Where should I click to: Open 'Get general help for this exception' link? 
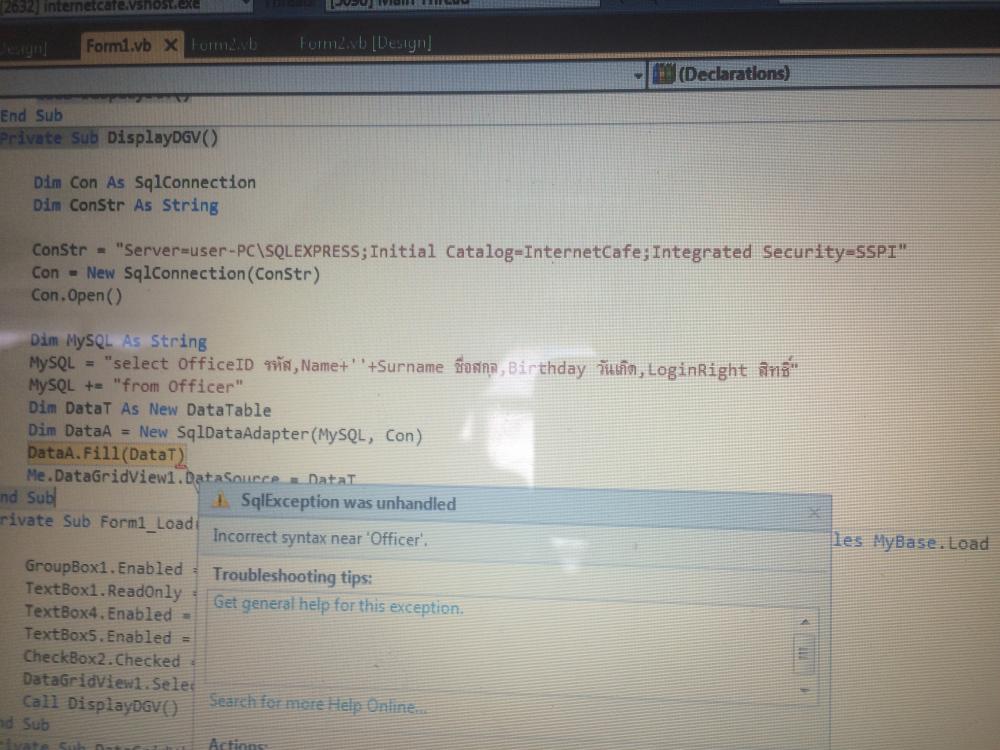[x=338, y=605]
